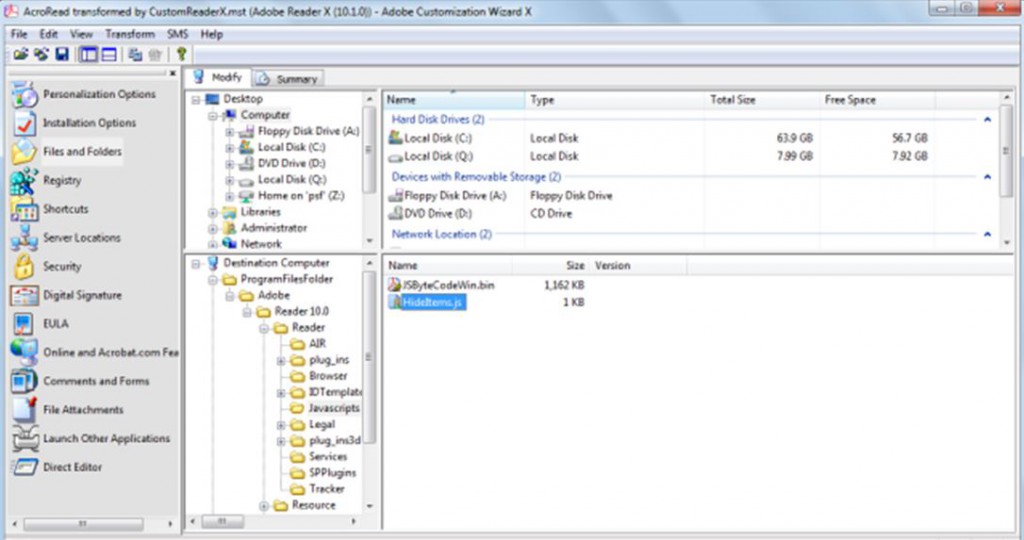Image resolution: width=1024 pixels, height=540 pixels.
Task: Click the copy files toolbar icon
Action: (135, 54)
